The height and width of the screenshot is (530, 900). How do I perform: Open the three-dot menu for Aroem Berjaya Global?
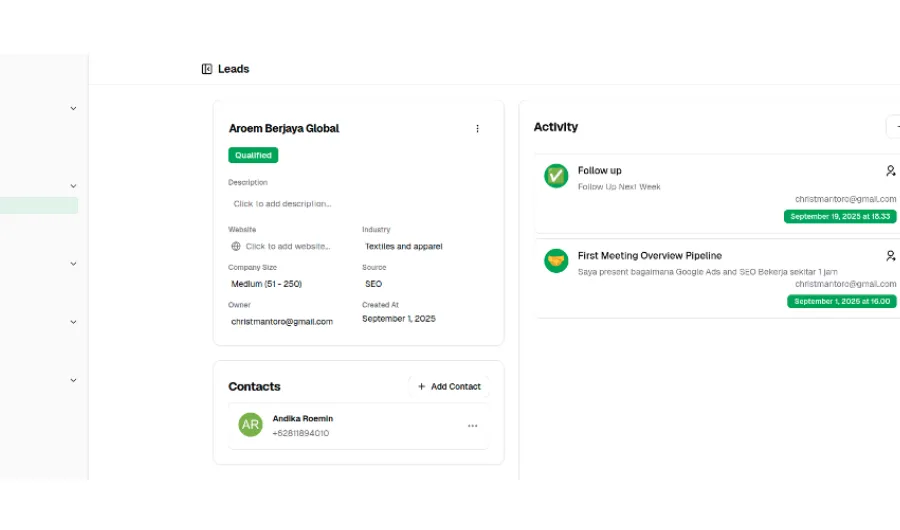tap(477, 129)
